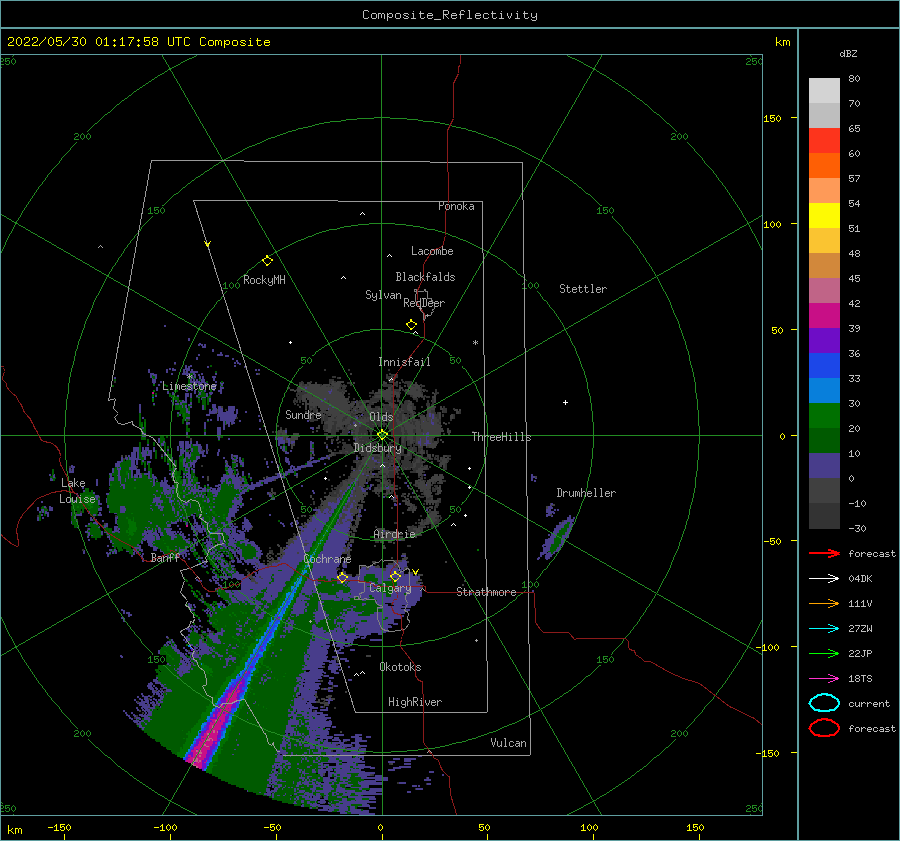Select the red swatch on dBZ scale

click(824, 141)
